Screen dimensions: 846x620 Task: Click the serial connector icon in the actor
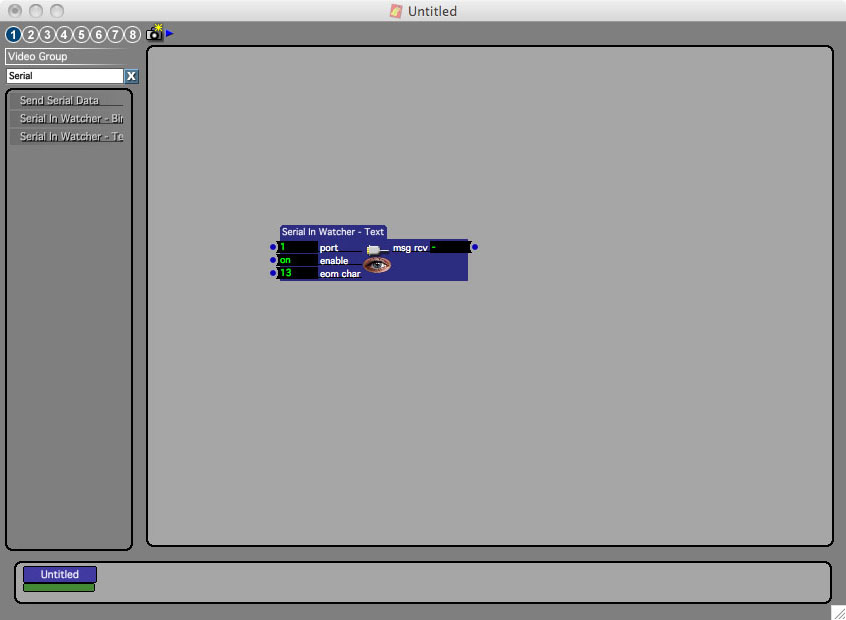point(373,248)
